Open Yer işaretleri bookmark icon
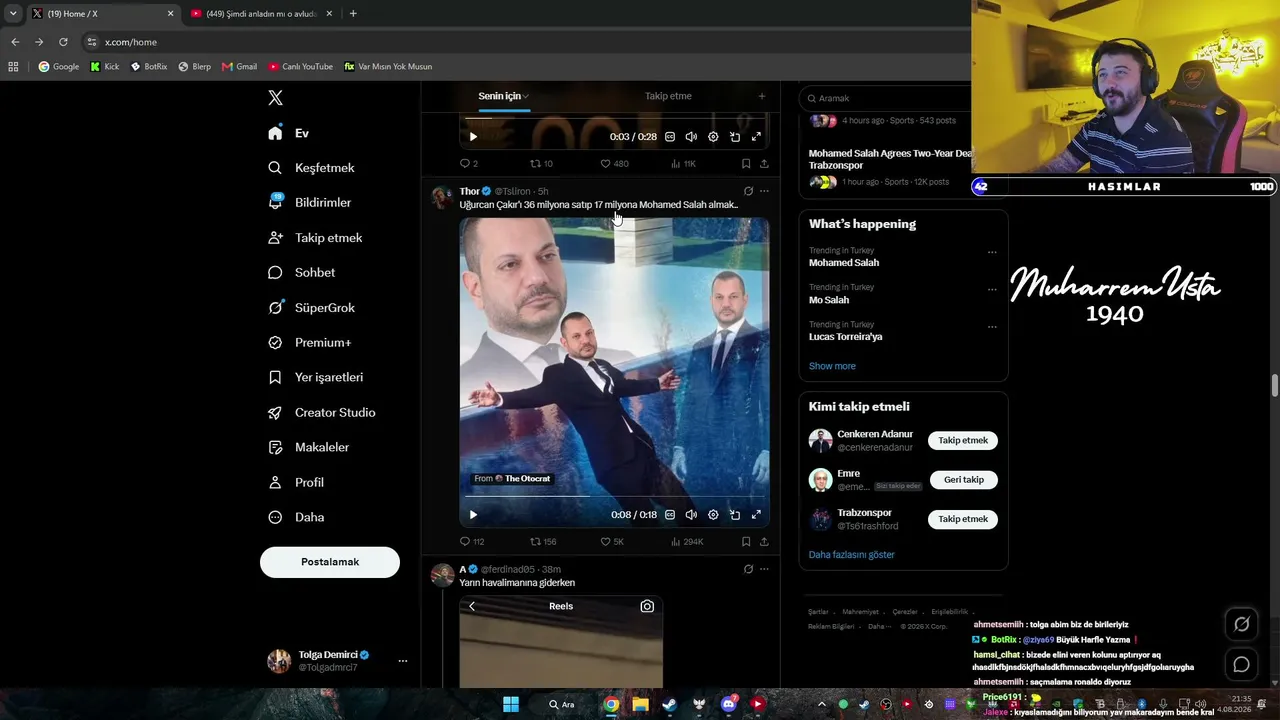Viewport: 1280px width, 720px height. click(x=275, y=377)
